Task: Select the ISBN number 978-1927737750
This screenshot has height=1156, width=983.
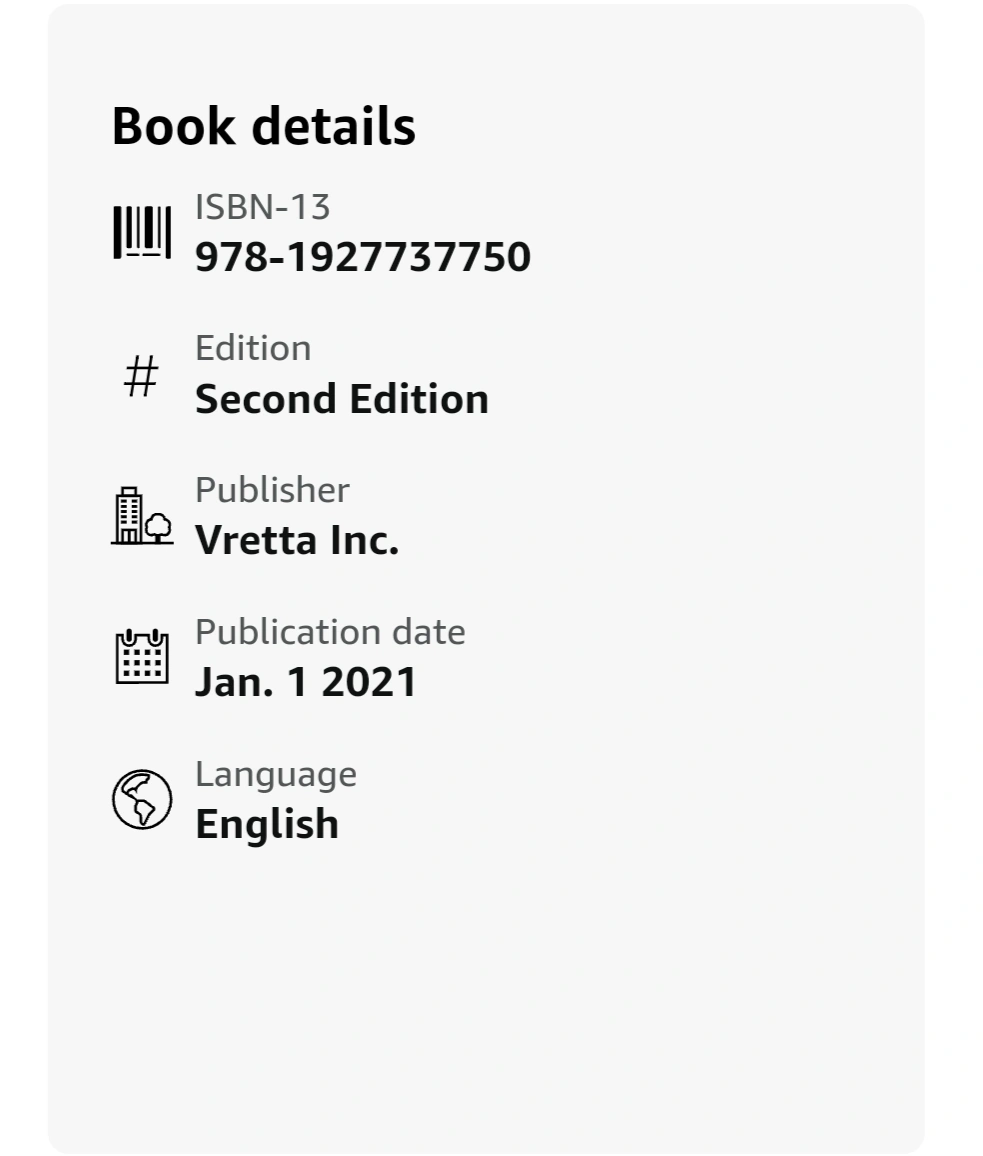Action: tap(363, 257)
